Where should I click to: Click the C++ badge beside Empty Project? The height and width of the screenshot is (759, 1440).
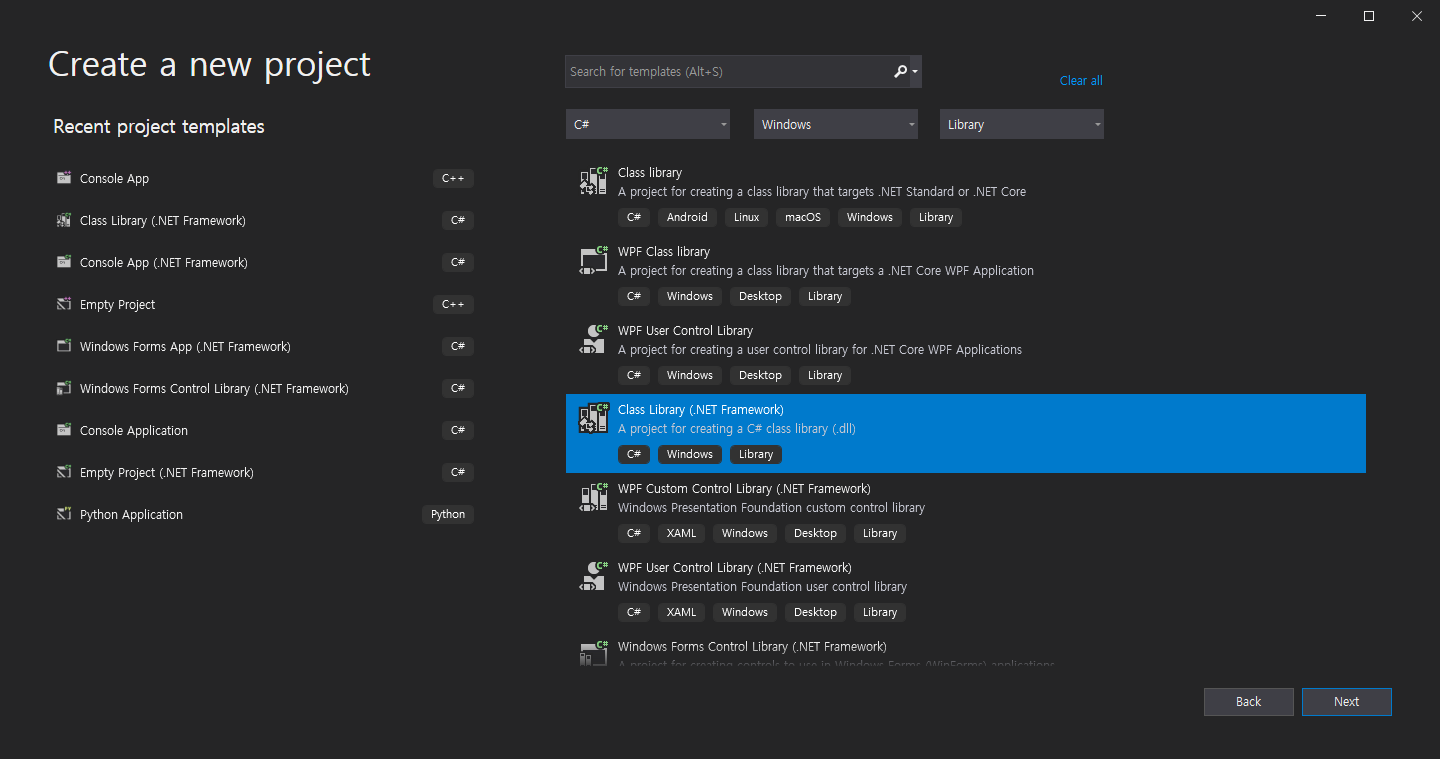point(453,304)
